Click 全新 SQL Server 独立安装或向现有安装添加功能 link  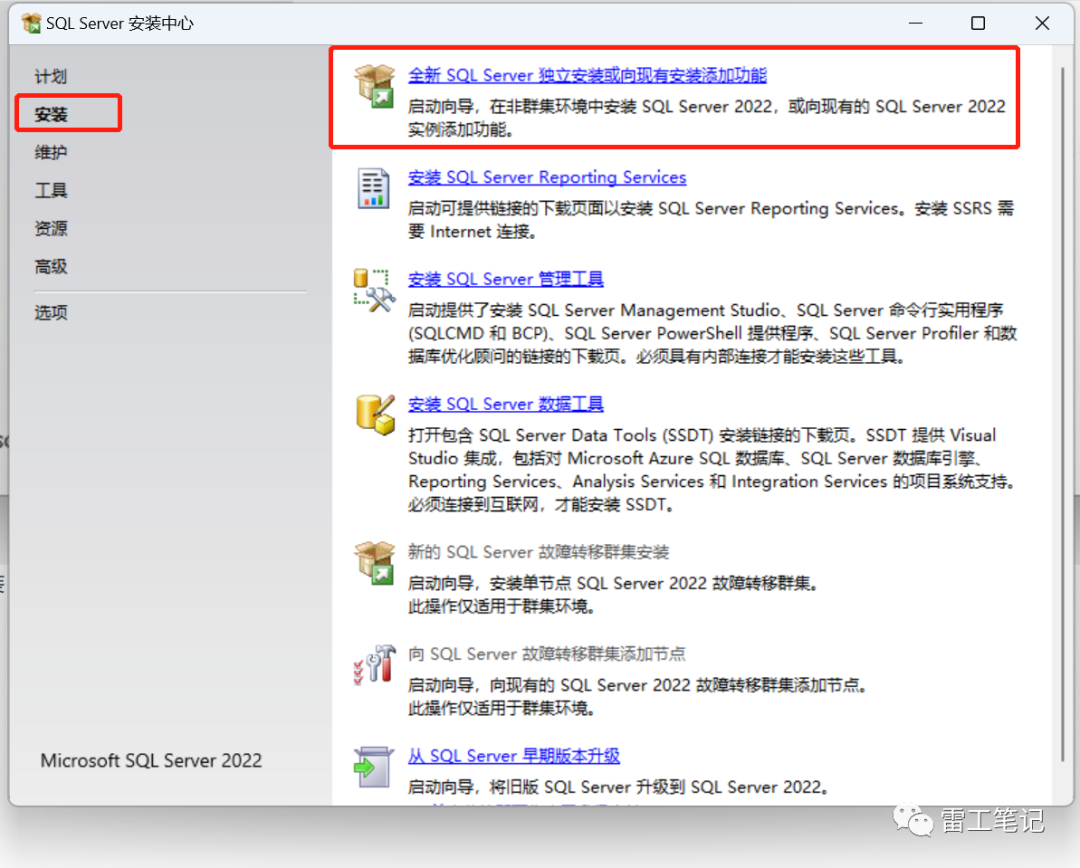click(x=587, y=75)
